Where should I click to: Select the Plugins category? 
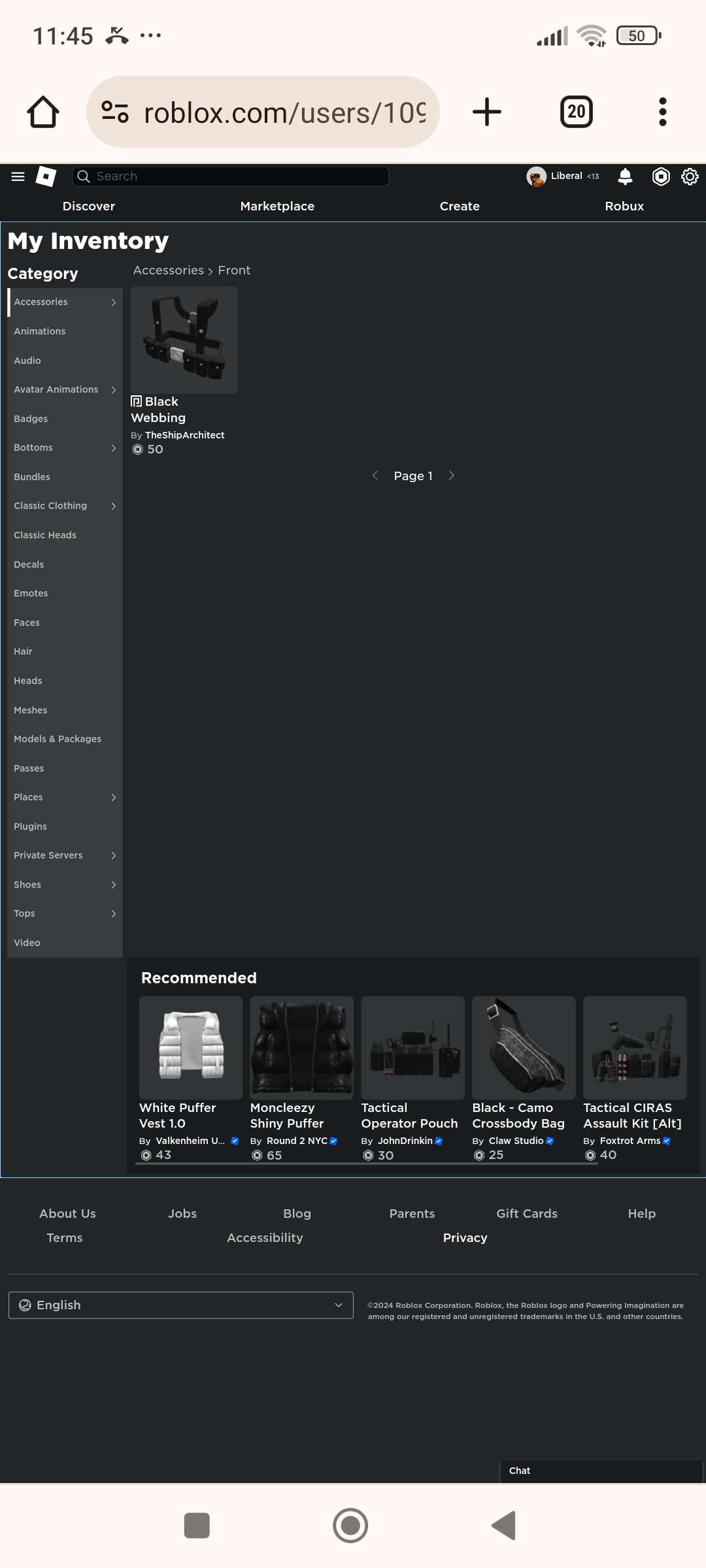pyautogui.click(x=65, y=827)
